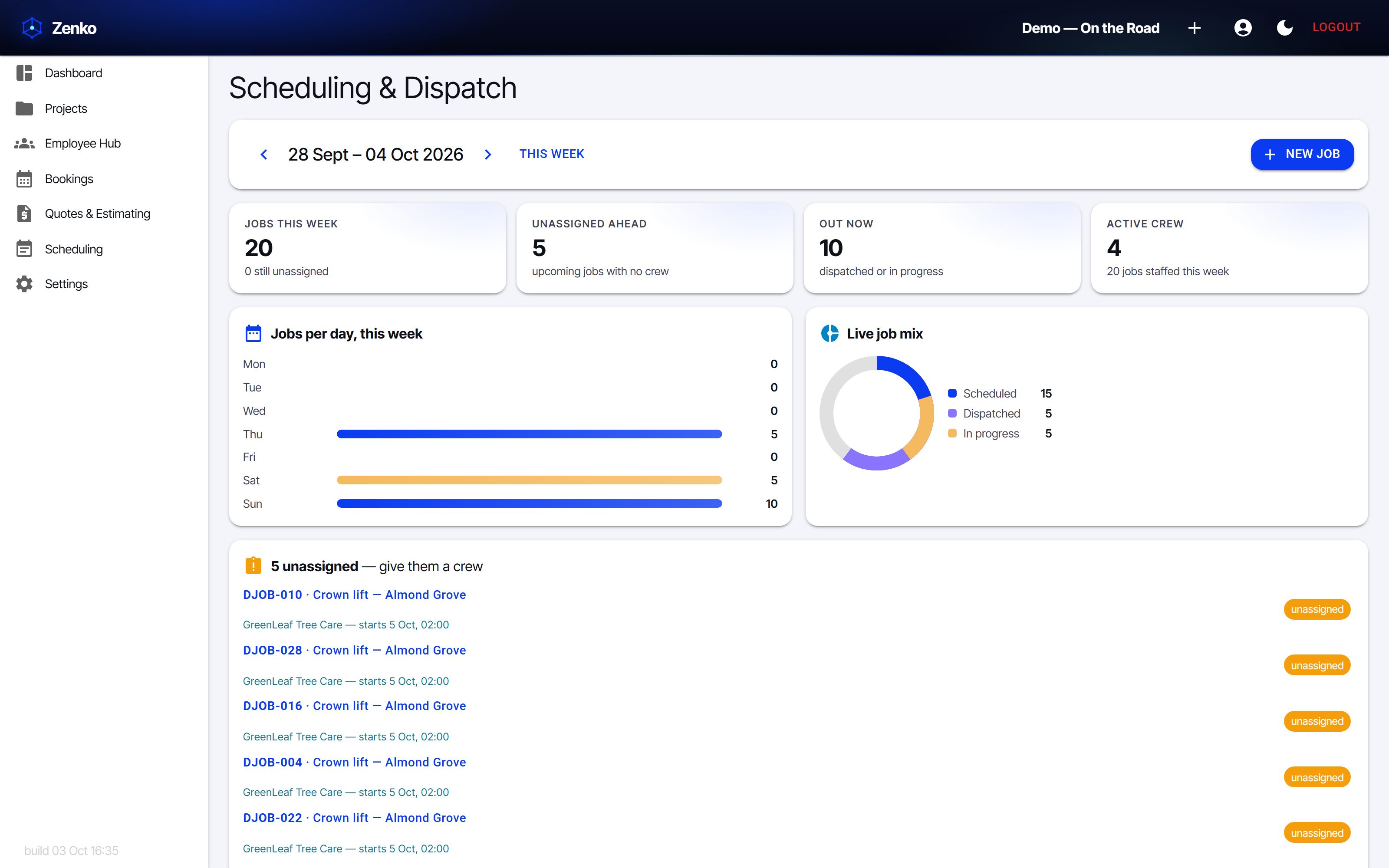Open Dashboard from the sidebar

pyautogui.click(x=105, y=73)
